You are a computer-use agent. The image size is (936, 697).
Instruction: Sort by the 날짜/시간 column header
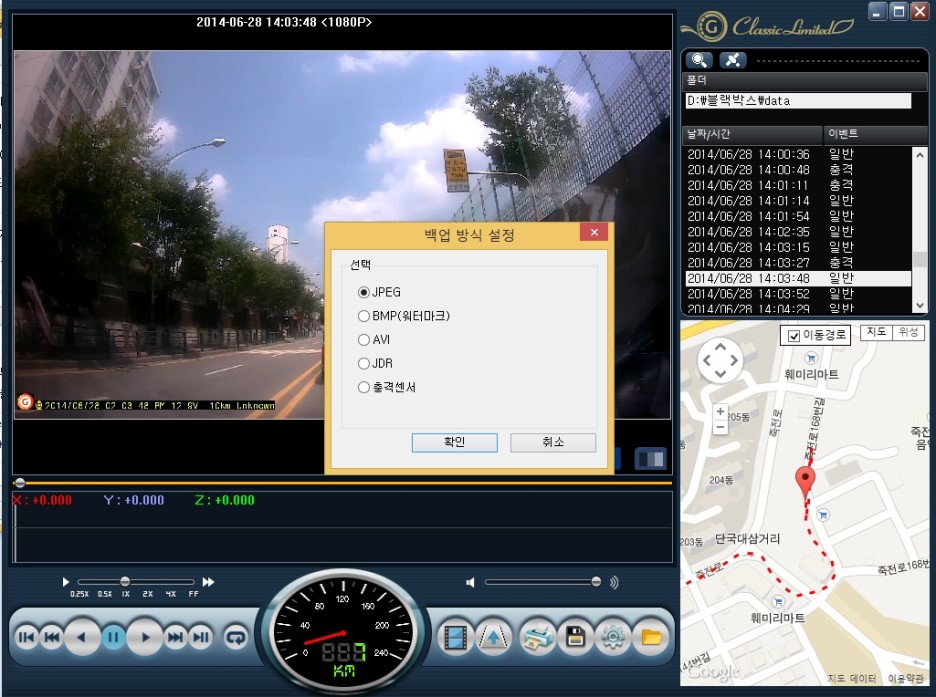750,133
